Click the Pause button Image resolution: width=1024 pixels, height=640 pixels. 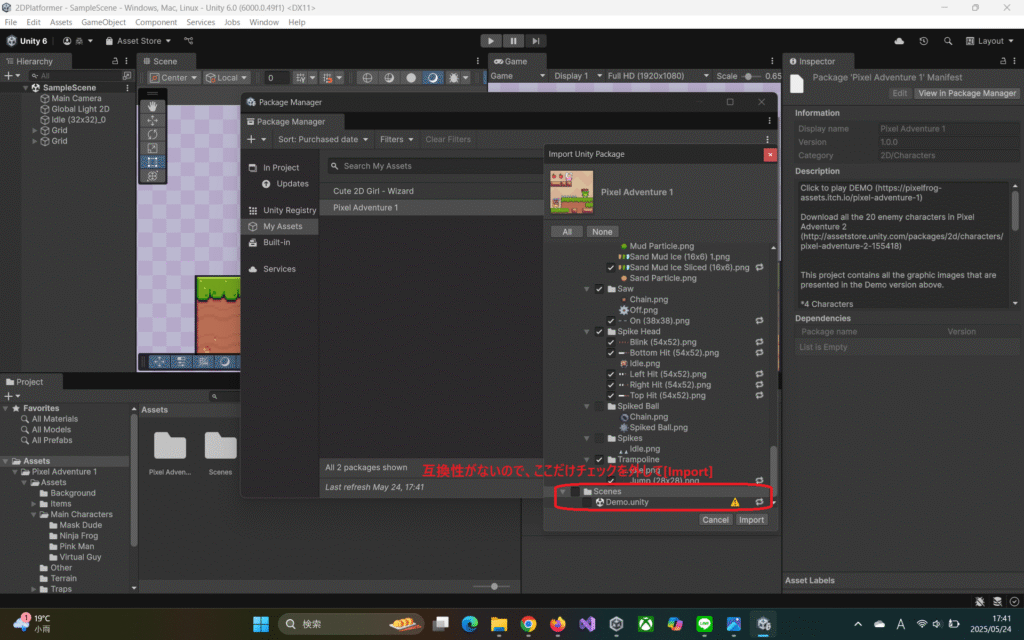[513, 40]
